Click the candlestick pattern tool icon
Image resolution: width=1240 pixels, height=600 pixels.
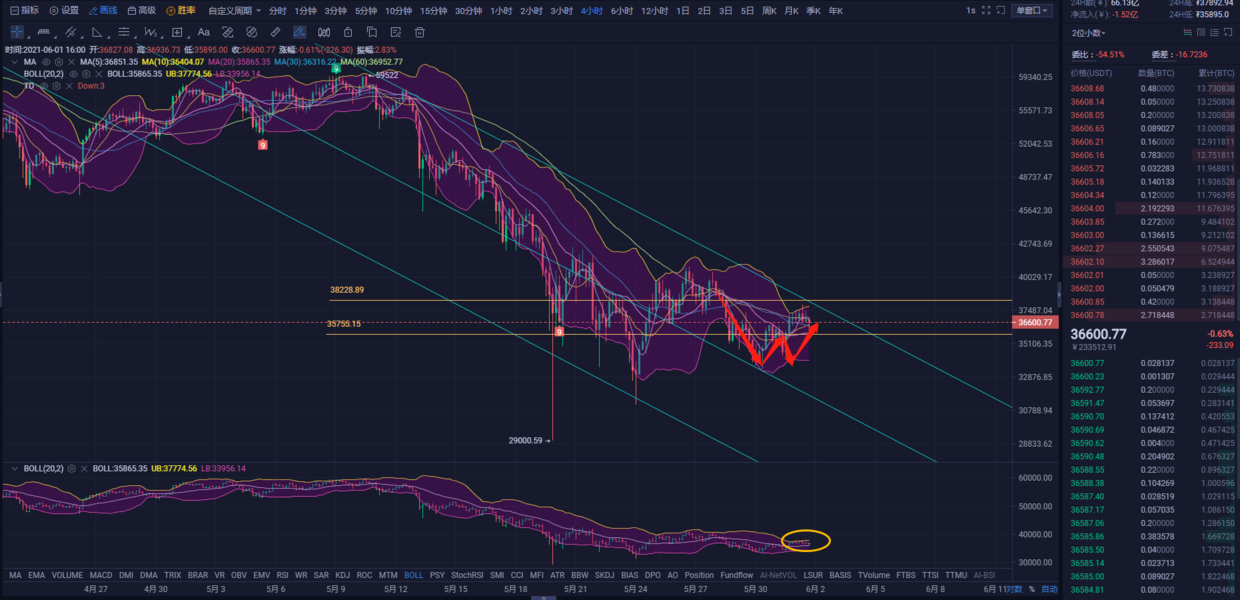pos(324,32)
